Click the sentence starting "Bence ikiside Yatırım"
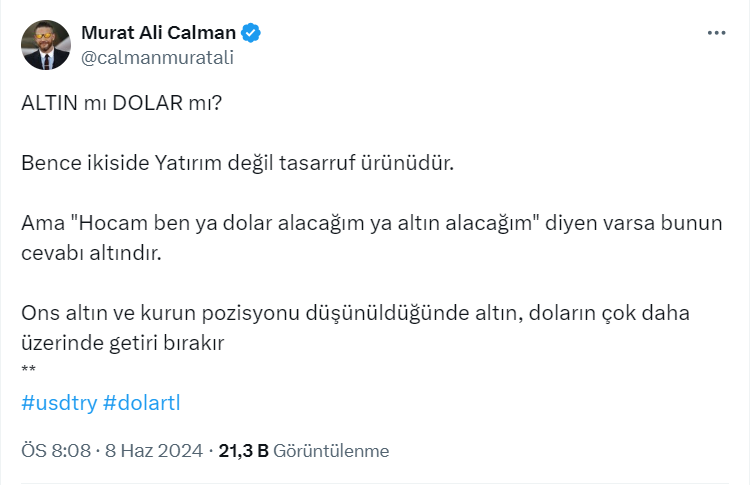756x485 pixels. point(237,163)
